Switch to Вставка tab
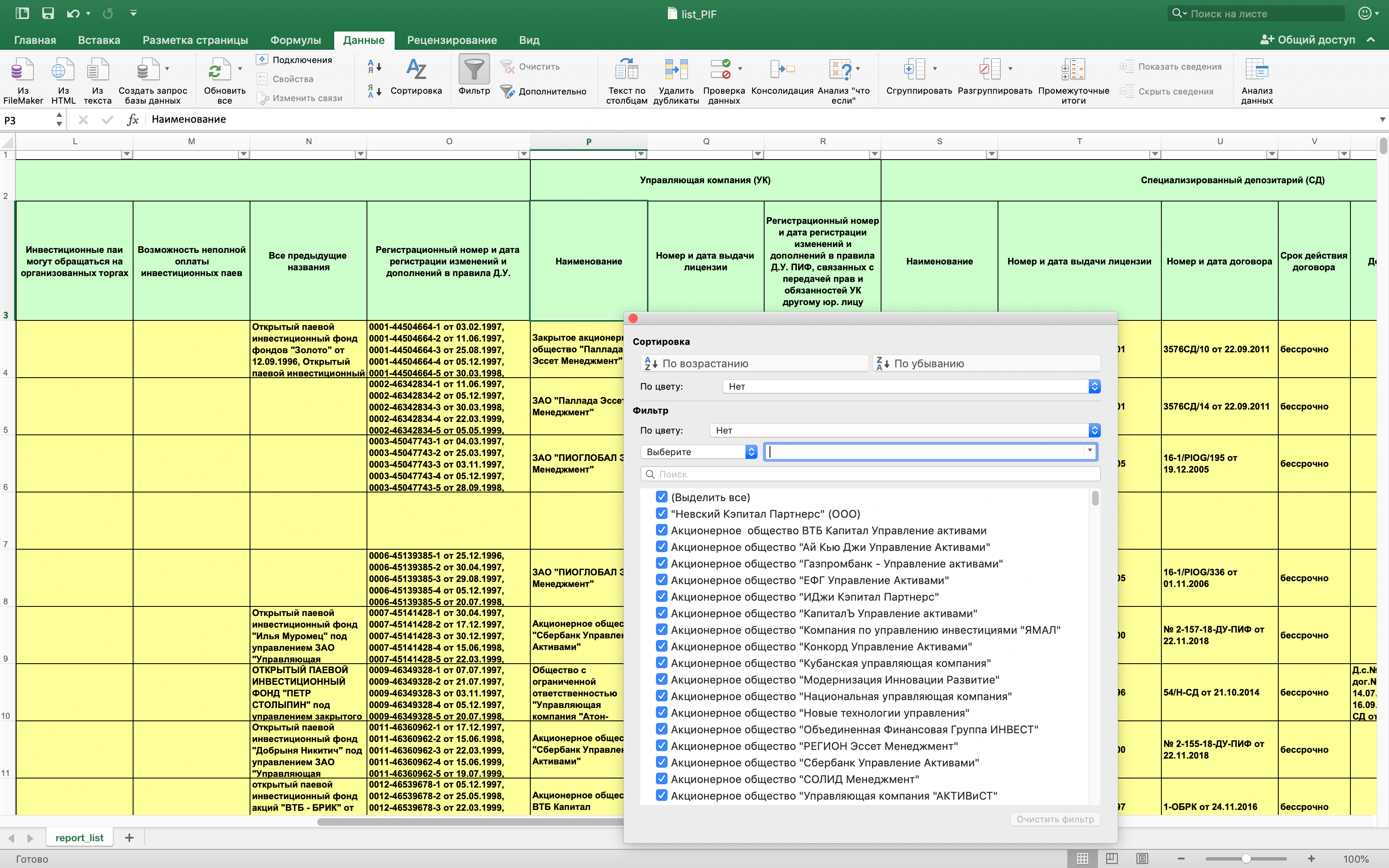The image size is (1389, 868). point(100,40)
